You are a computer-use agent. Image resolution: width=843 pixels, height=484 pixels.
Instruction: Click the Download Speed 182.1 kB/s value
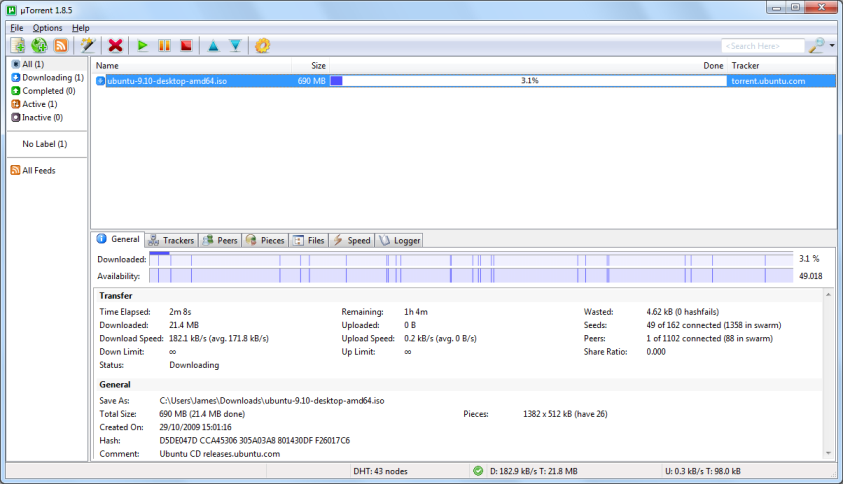point(219,338)
